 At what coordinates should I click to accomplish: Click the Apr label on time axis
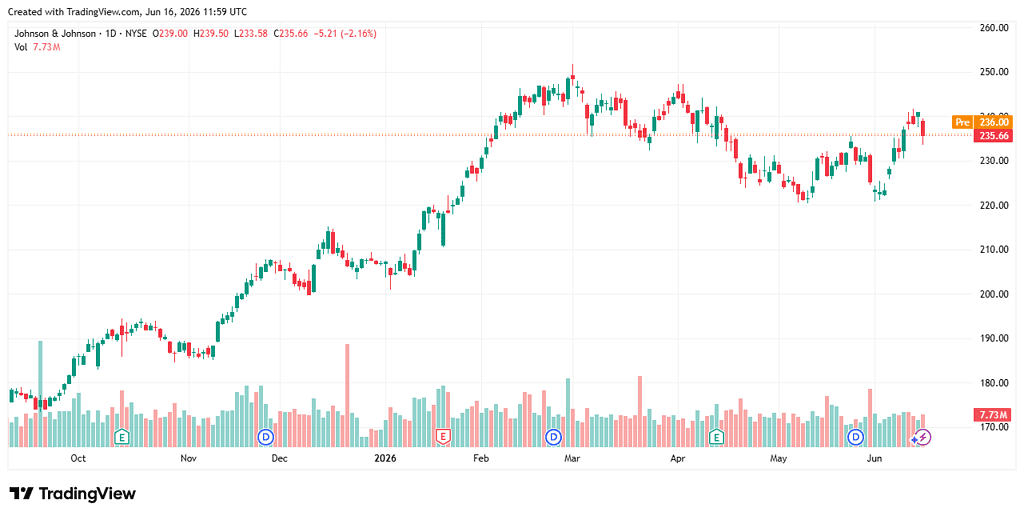tap(677, 459)
